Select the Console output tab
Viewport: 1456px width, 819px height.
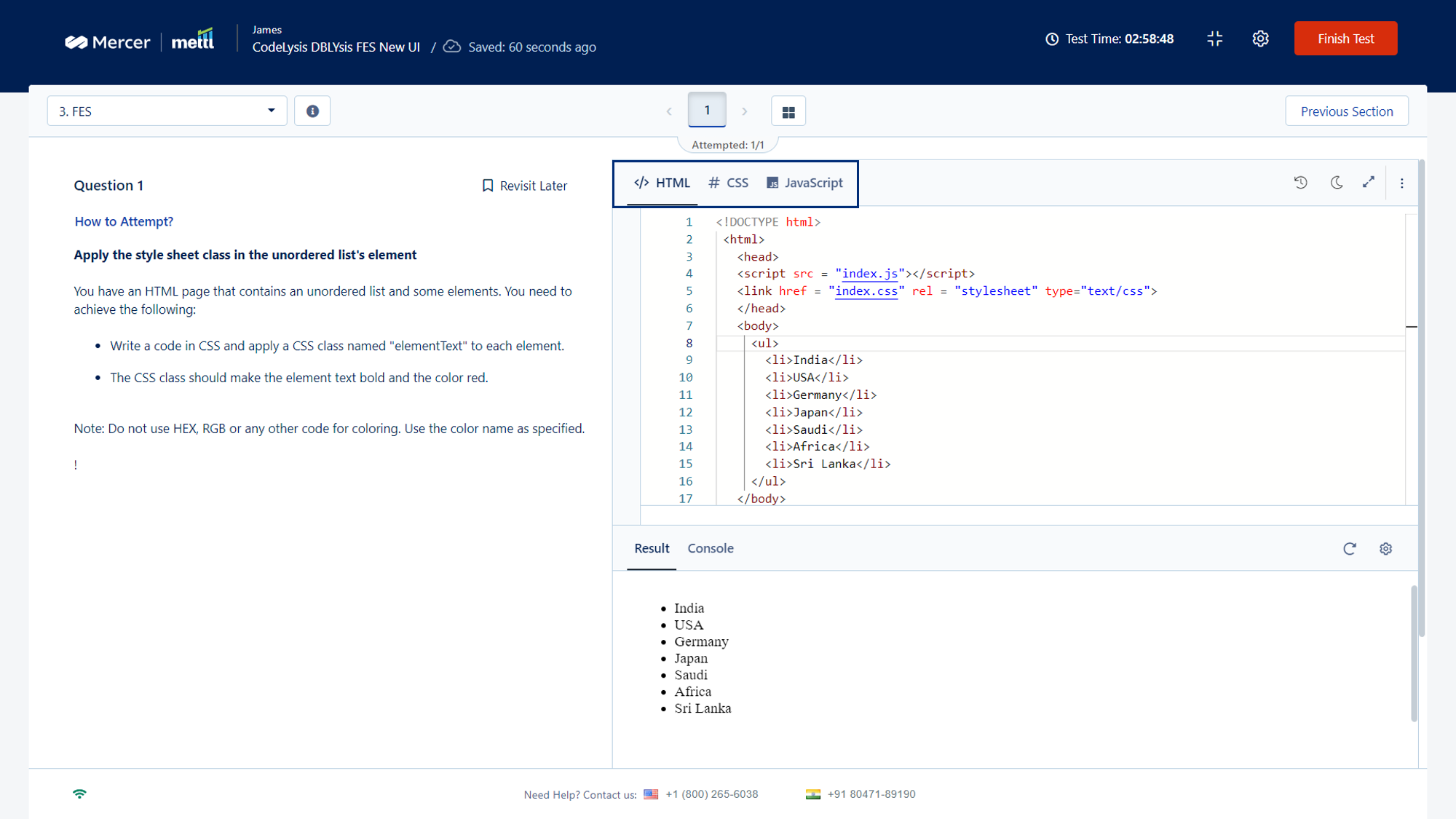(711, 548)
